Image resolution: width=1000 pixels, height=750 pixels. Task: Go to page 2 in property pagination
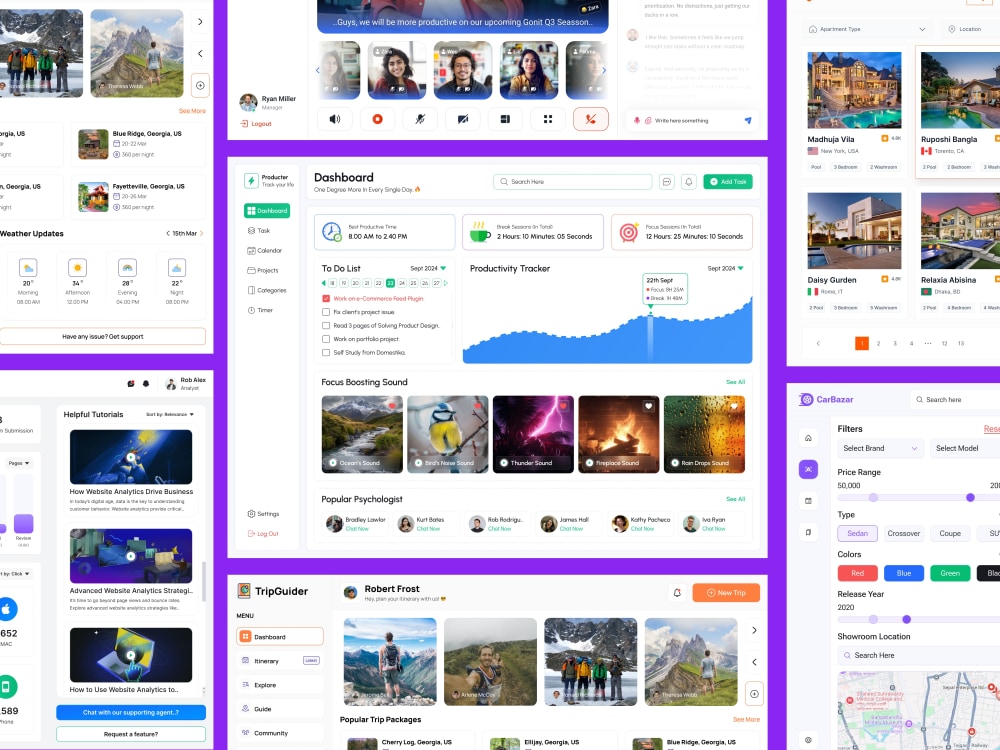pyautogui.click(x=878, y=343)
